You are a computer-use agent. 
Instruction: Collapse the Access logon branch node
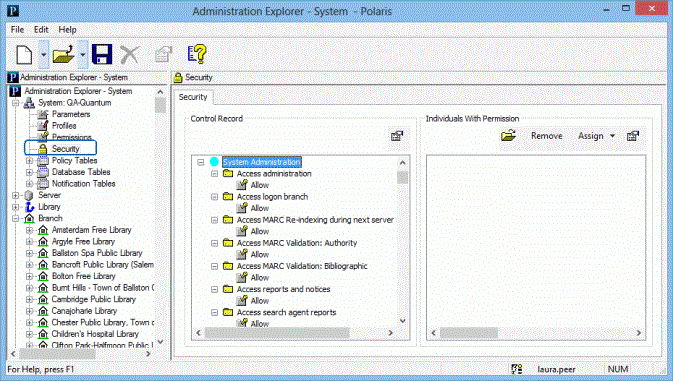(214, 197)
